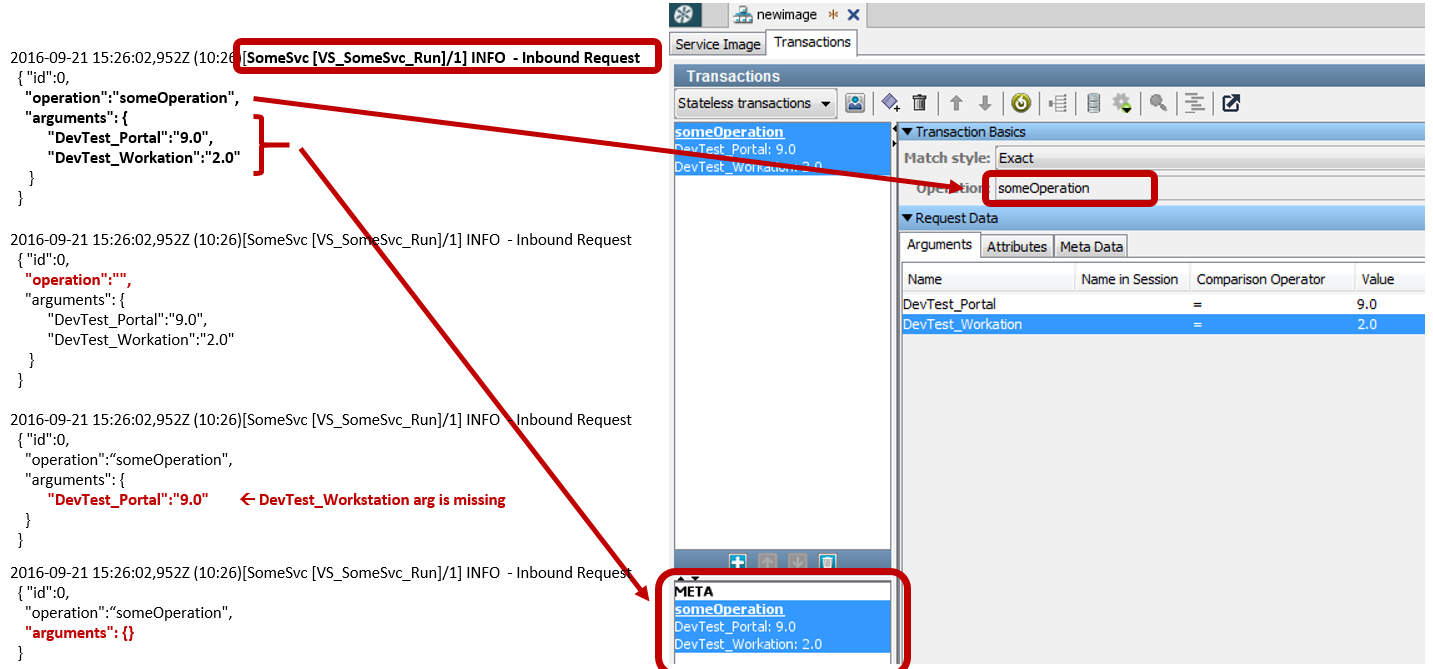The width and height of the screenshot is (1433, 669).
Task: Click the grey up arrow below transaction list
Action: coord(768,562)
